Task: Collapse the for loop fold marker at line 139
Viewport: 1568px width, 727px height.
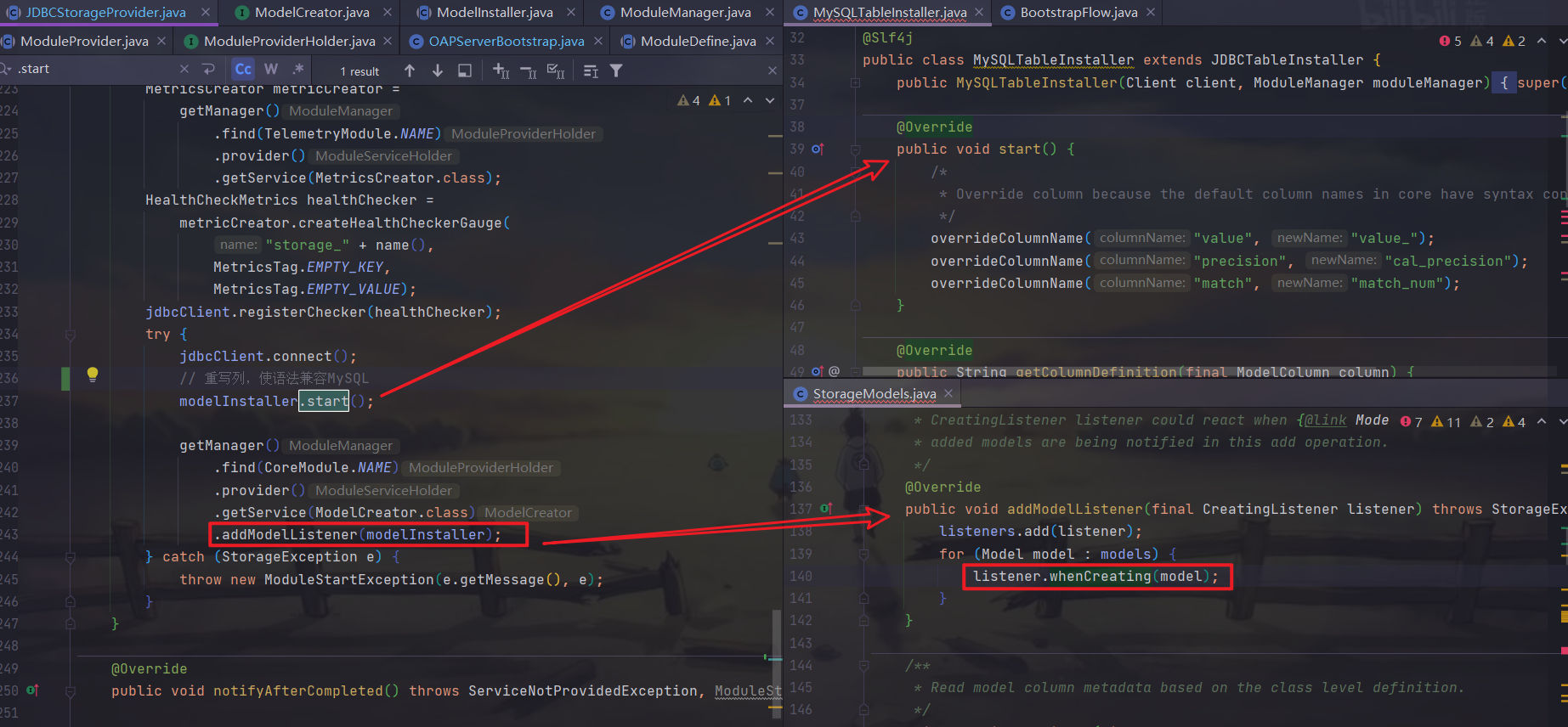Action: point(864,554)
